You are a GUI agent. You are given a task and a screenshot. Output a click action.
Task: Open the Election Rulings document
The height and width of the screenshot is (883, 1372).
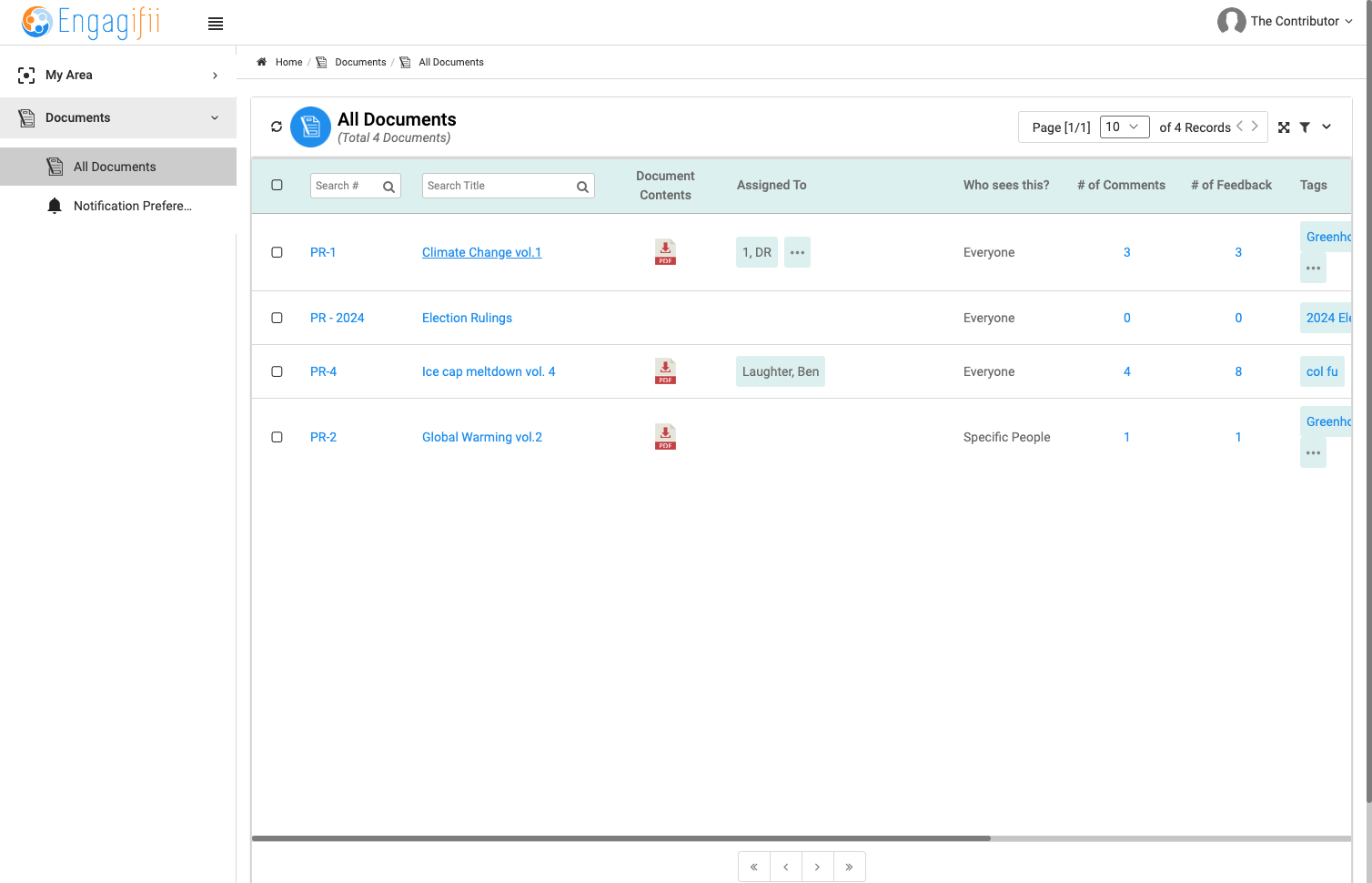click(x=467, y=318)
